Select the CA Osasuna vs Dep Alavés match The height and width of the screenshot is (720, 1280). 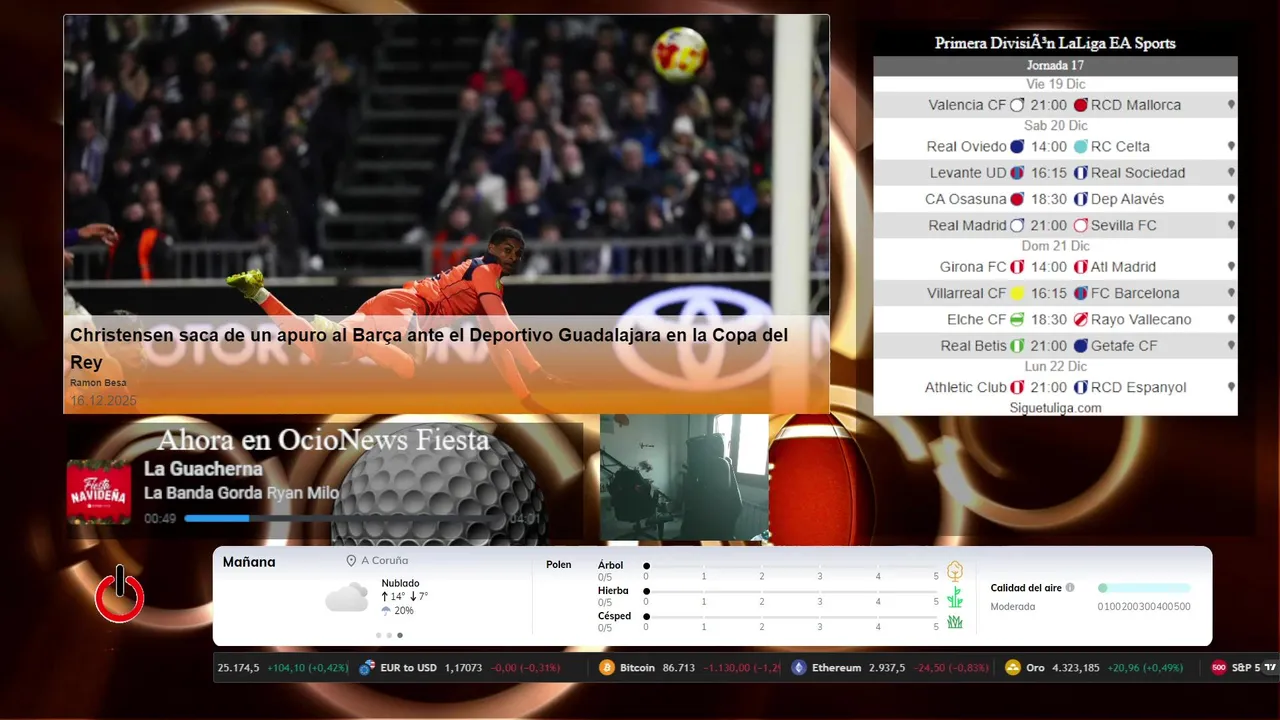[x=1055, y=199]
